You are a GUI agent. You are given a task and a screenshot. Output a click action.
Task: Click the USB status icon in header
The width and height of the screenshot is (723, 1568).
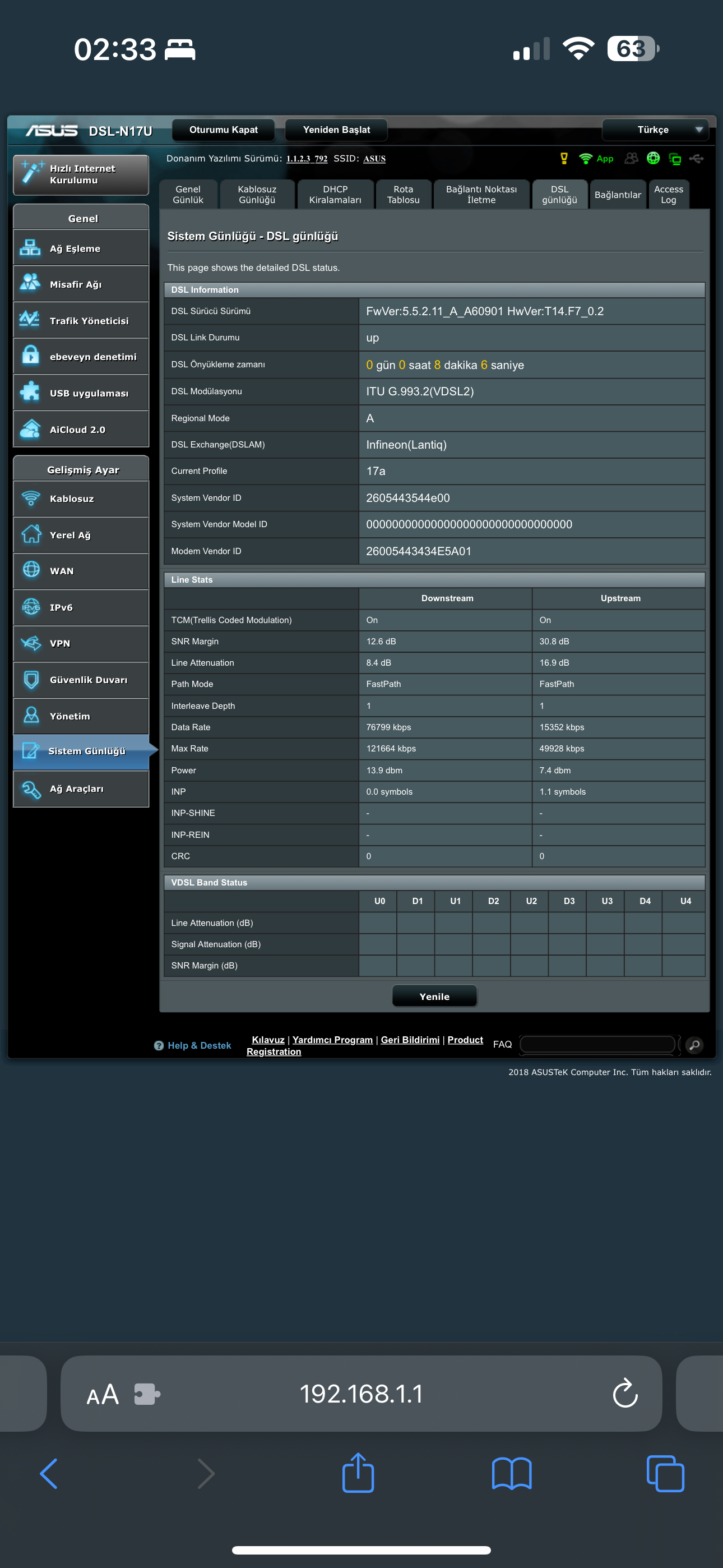(x=696, y=158)
